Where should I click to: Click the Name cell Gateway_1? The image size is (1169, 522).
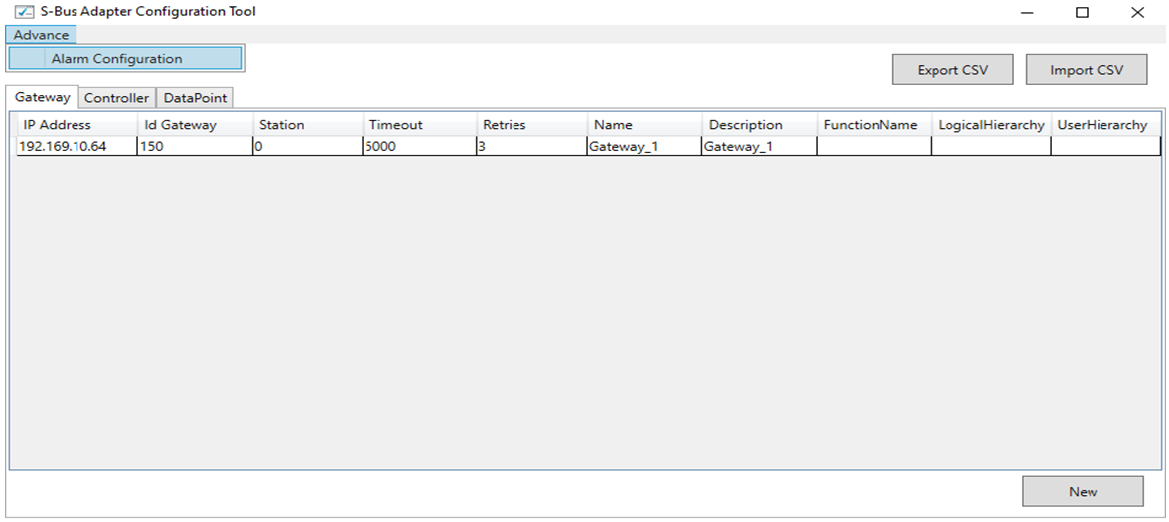click(x=644, y=146)
